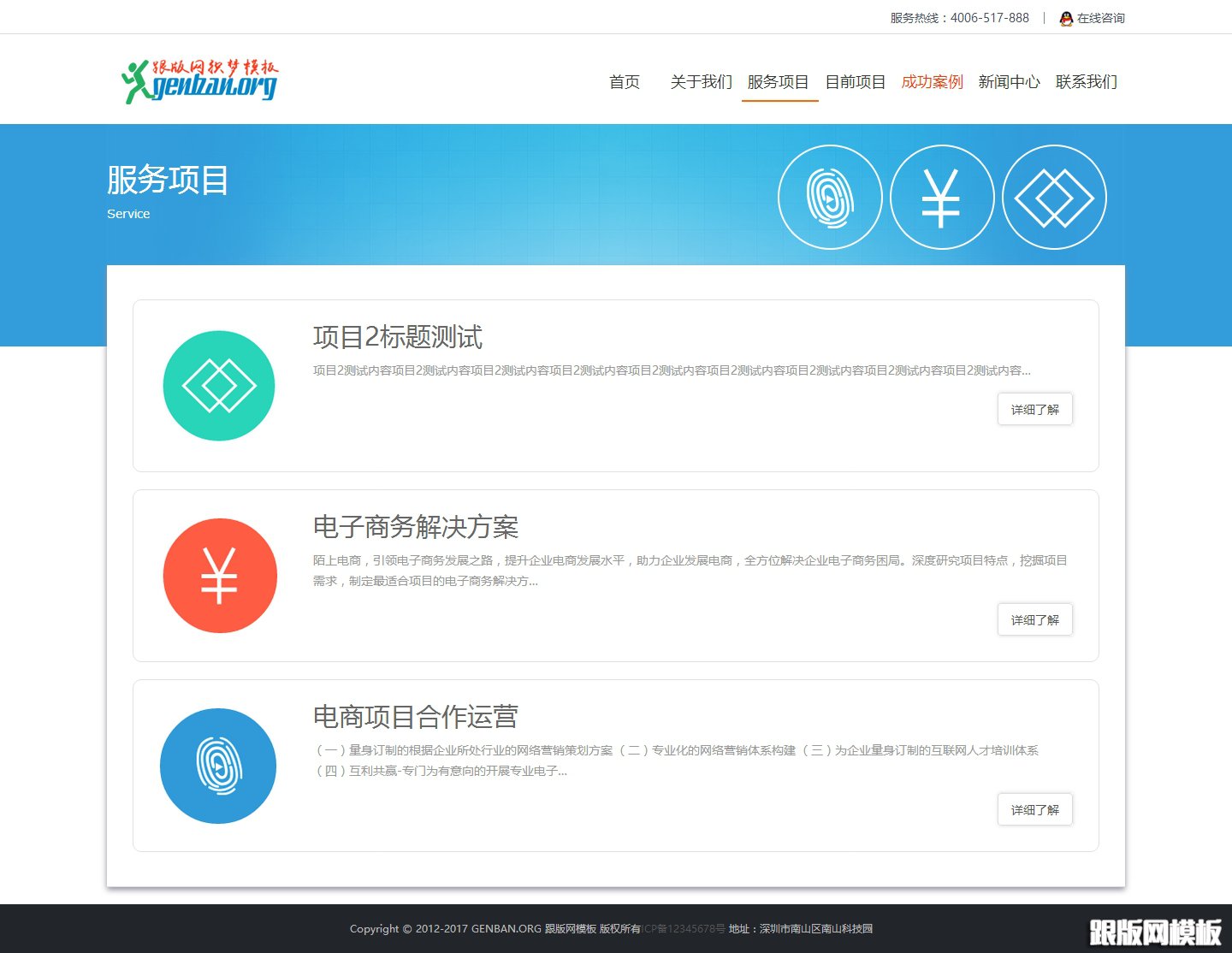
Task: Click the ¥ currency icon in the banner
Action: [x=942, y=196]
